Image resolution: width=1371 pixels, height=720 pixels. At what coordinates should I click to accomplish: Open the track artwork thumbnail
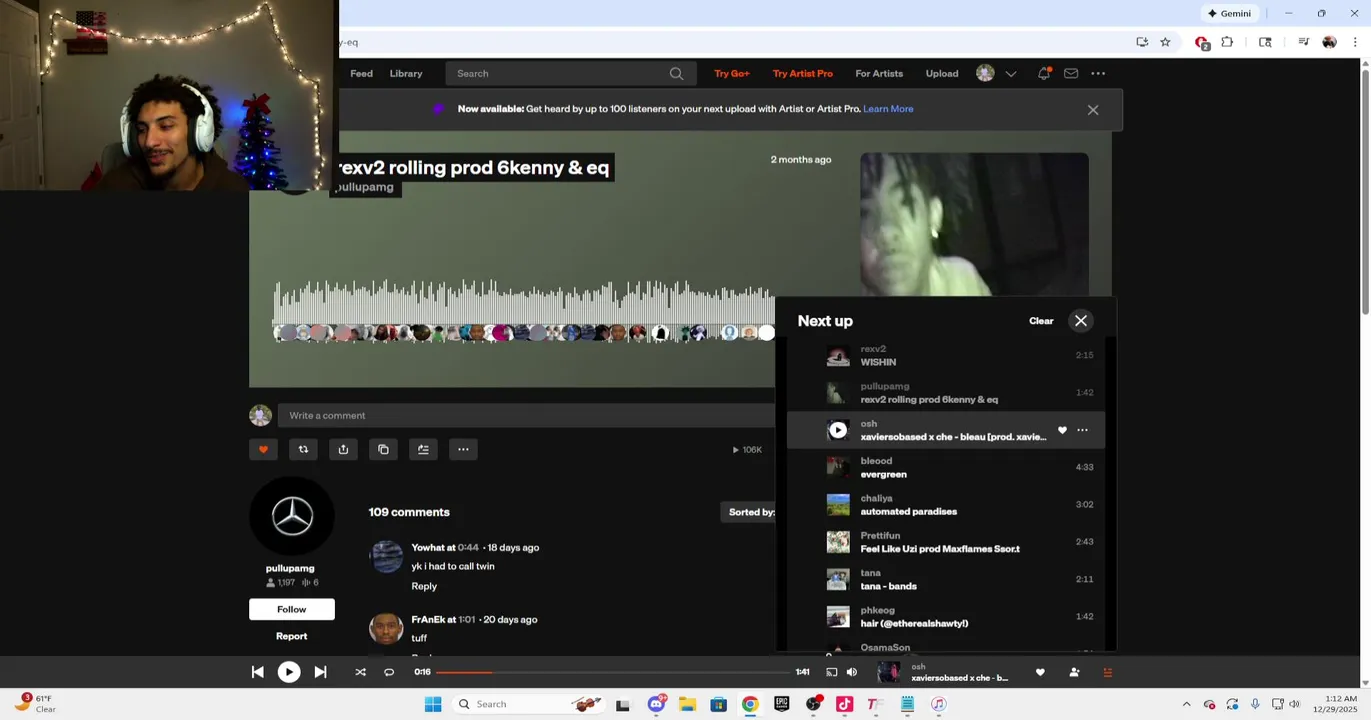click(974, 224)
